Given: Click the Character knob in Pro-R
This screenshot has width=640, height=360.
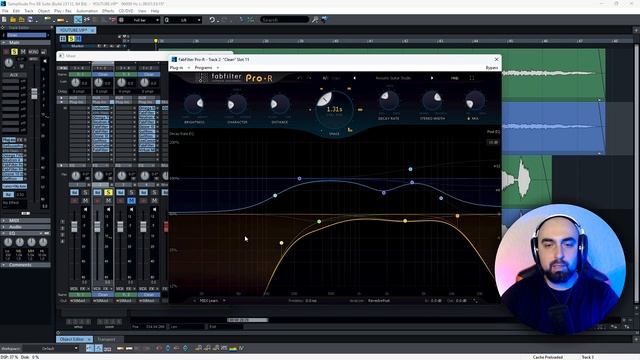Looking at the screenshot, I should (237, 104).
